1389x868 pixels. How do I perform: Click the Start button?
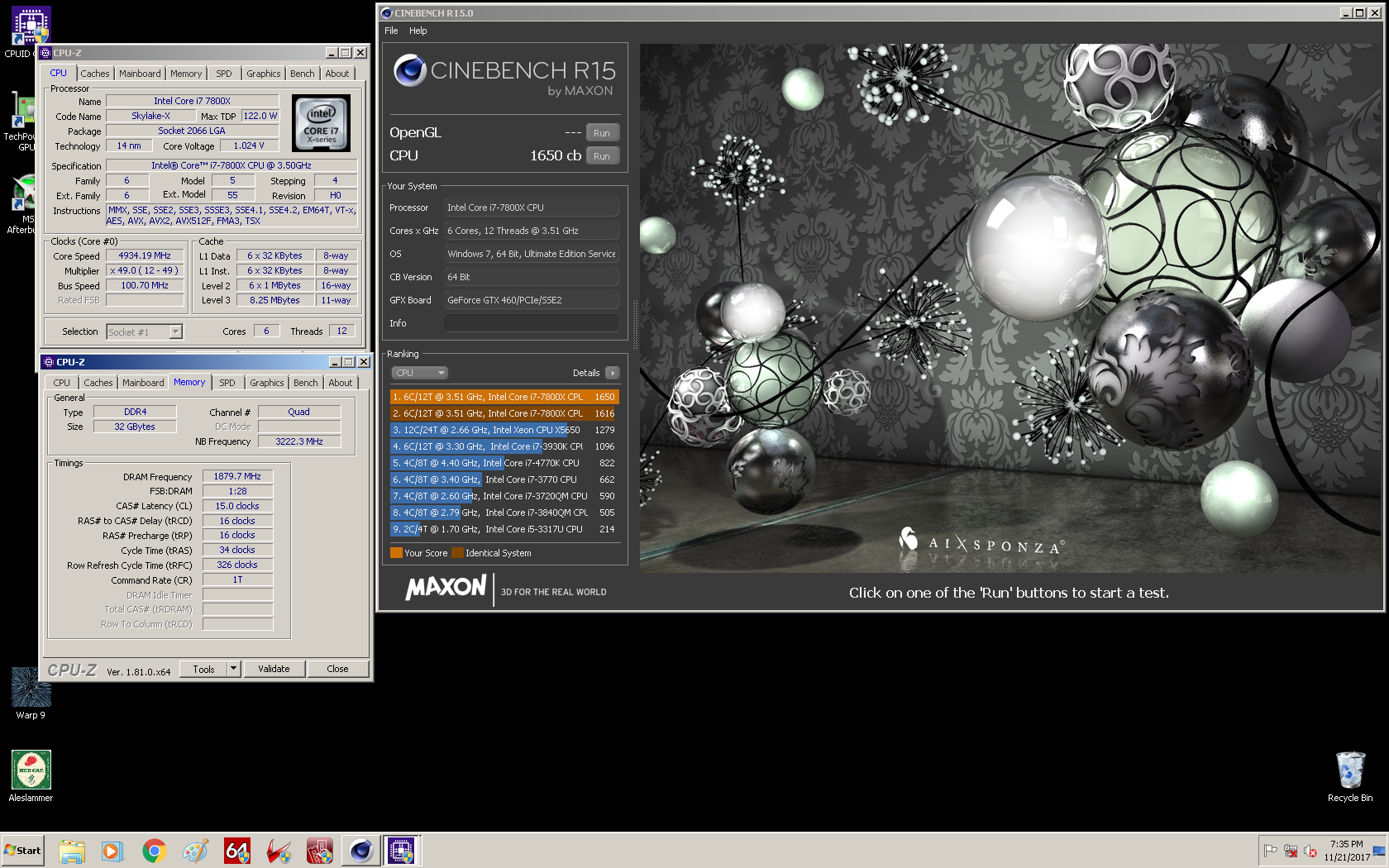tap(23, 851)
